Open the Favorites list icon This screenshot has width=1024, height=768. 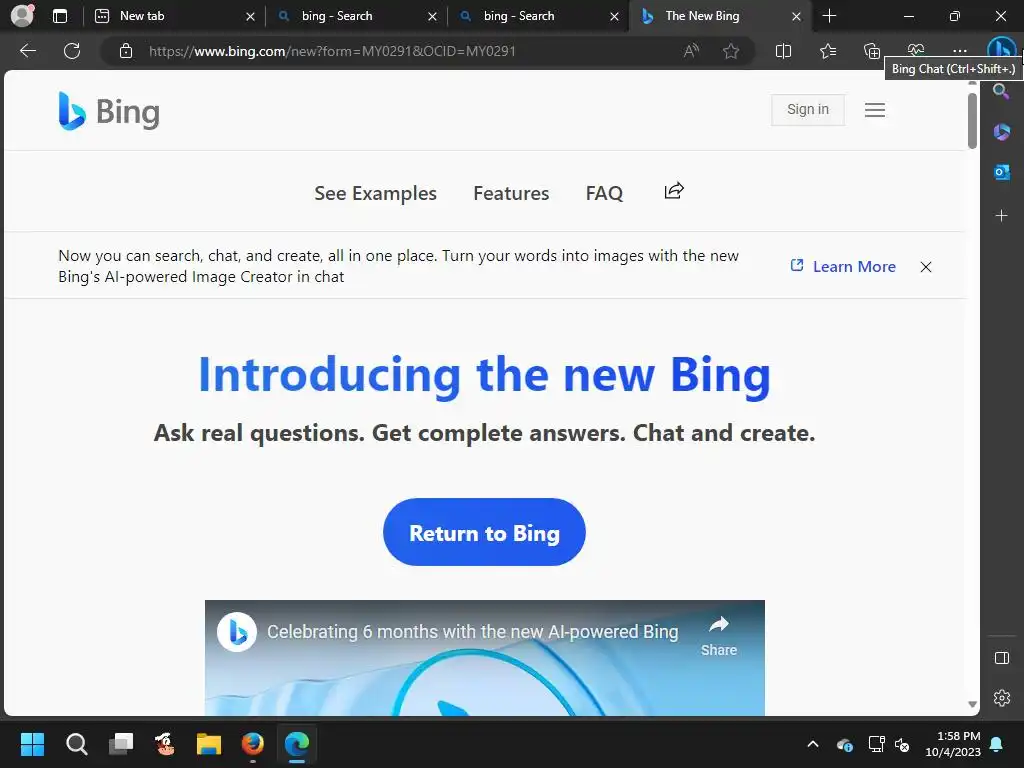(827, 51)
